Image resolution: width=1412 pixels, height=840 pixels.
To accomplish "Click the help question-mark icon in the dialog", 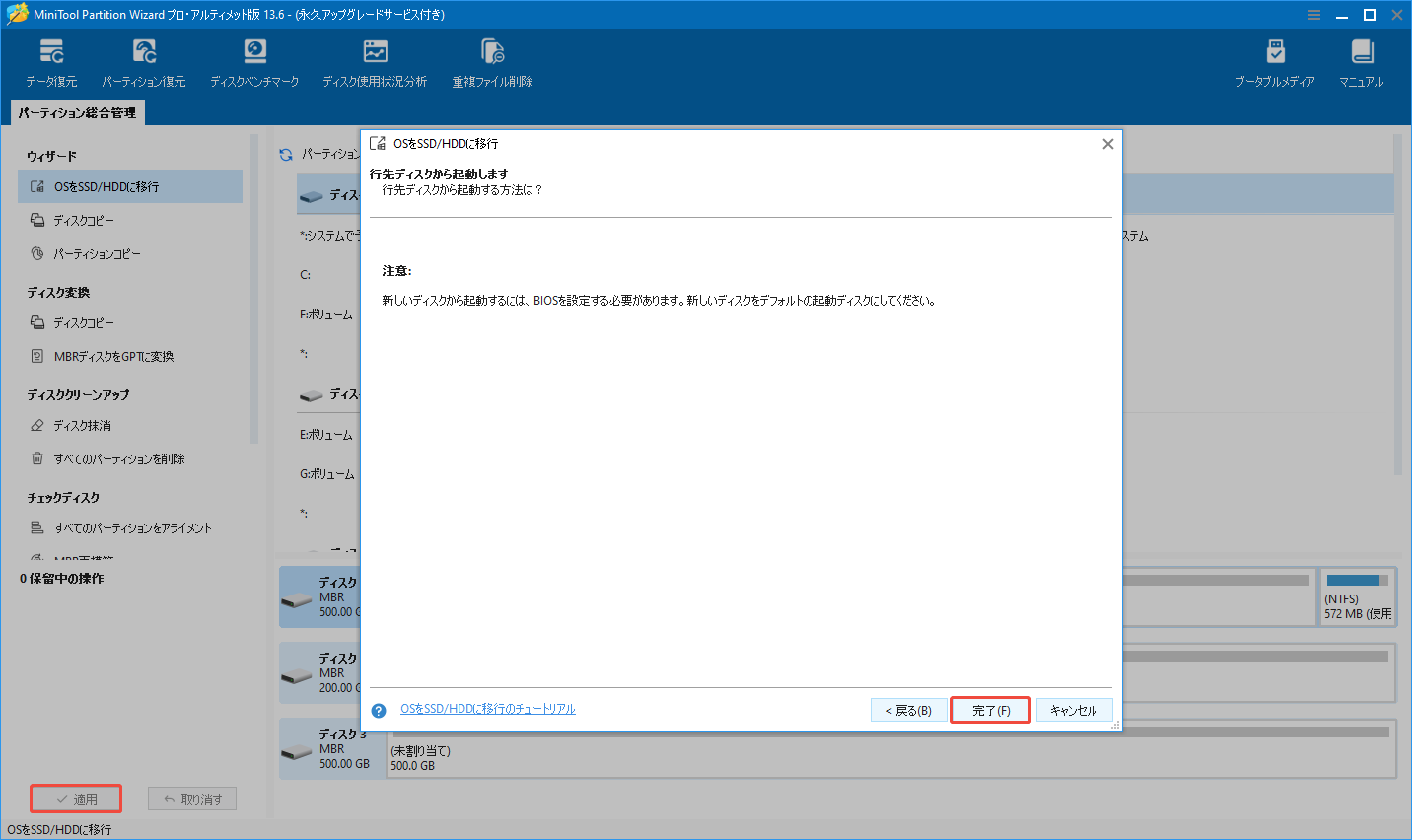I will [x=378, y=709].
